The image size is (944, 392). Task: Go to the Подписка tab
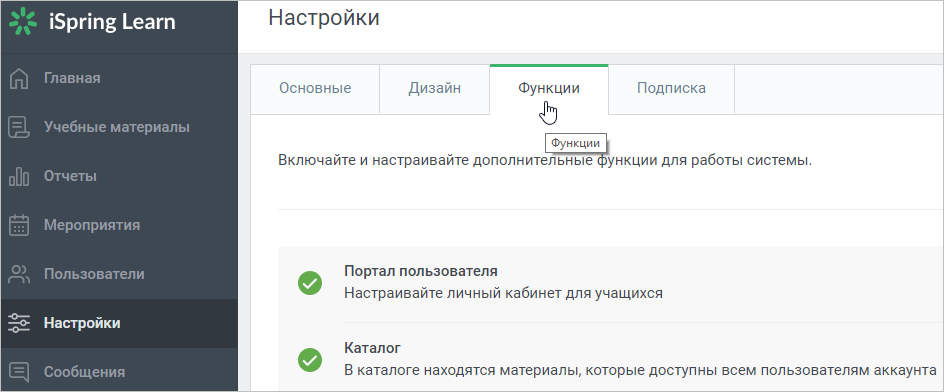click(x=671, y=89)
